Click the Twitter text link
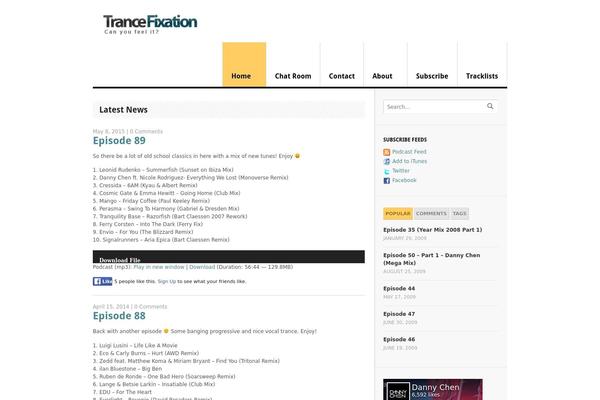 click(x=401, y=171)
